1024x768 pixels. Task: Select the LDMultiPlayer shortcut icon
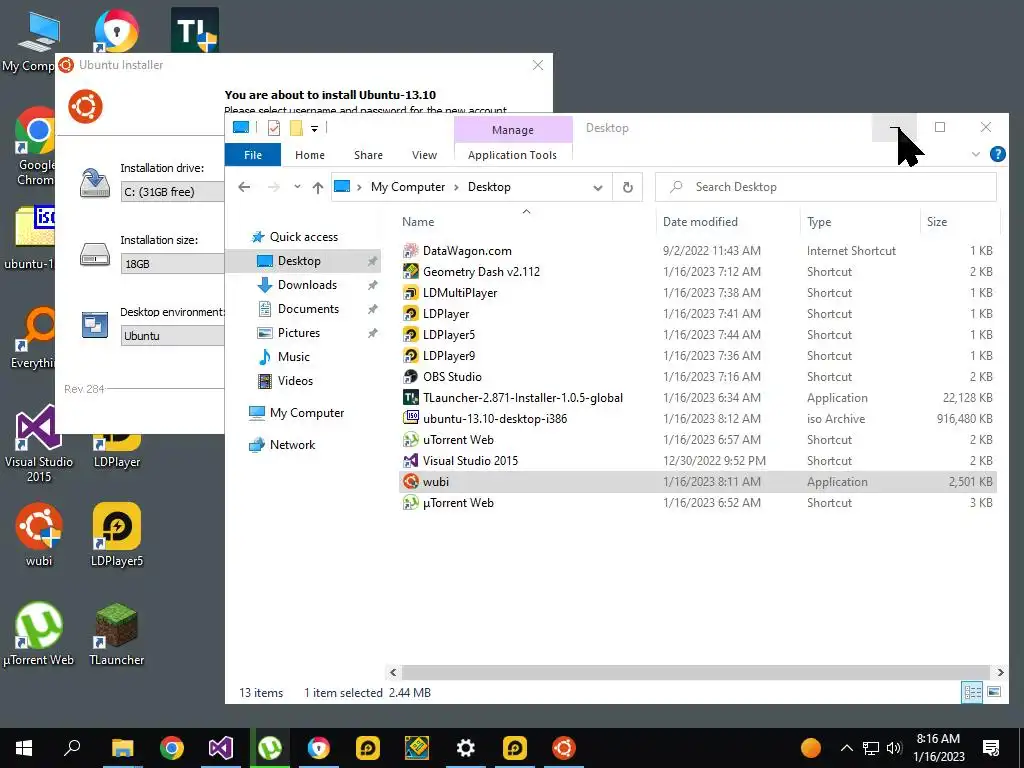coord(411,293)
